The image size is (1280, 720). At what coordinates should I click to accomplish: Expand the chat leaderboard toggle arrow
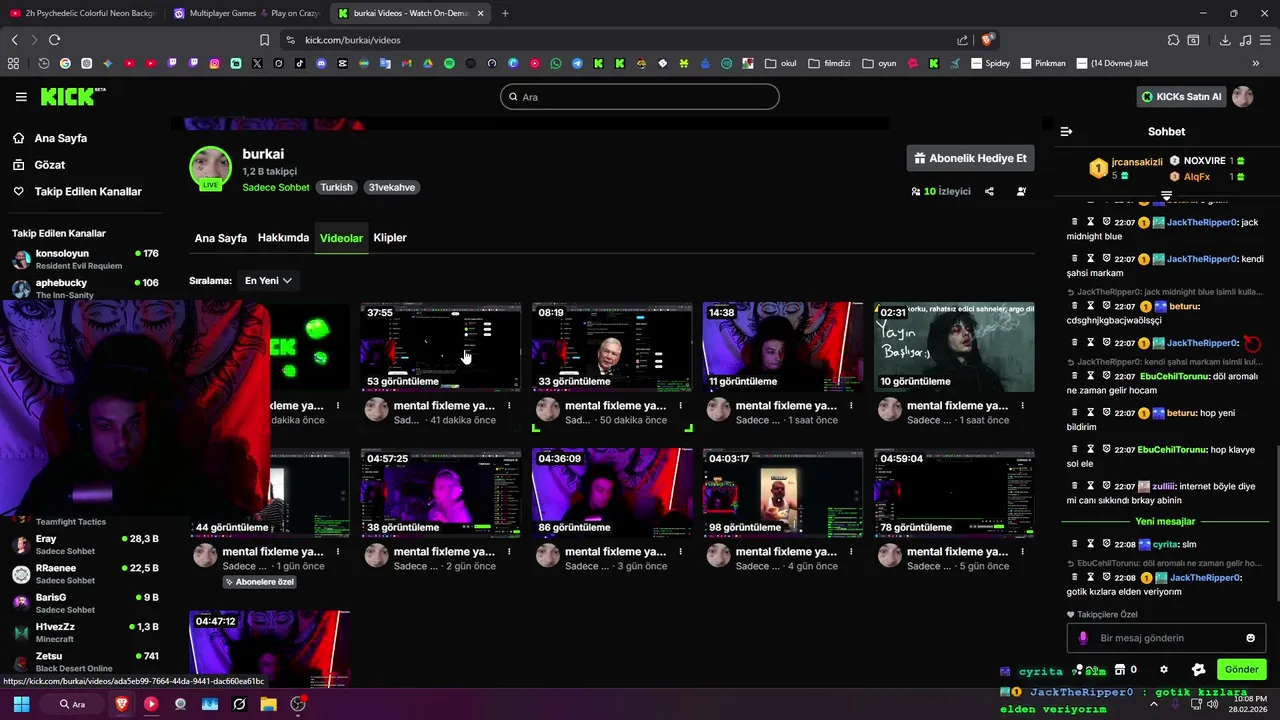1166,195
